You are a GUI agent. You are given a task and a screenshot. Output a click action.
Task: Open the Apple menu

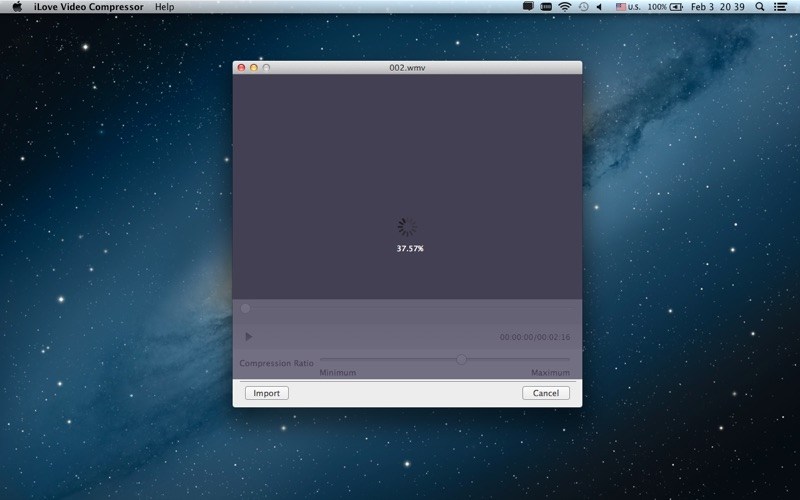pos(17,7)
